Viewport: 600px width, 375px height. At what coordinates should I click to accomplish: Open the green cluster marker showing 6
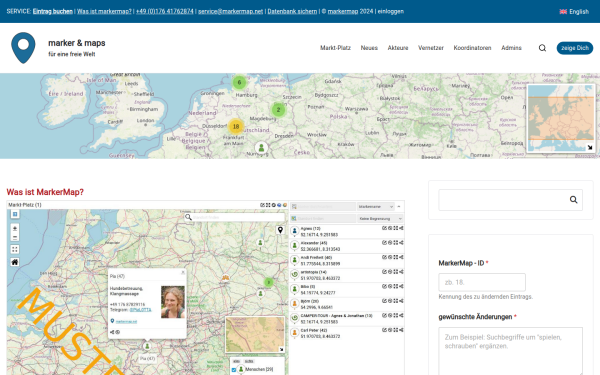click(x=239, y=82)
